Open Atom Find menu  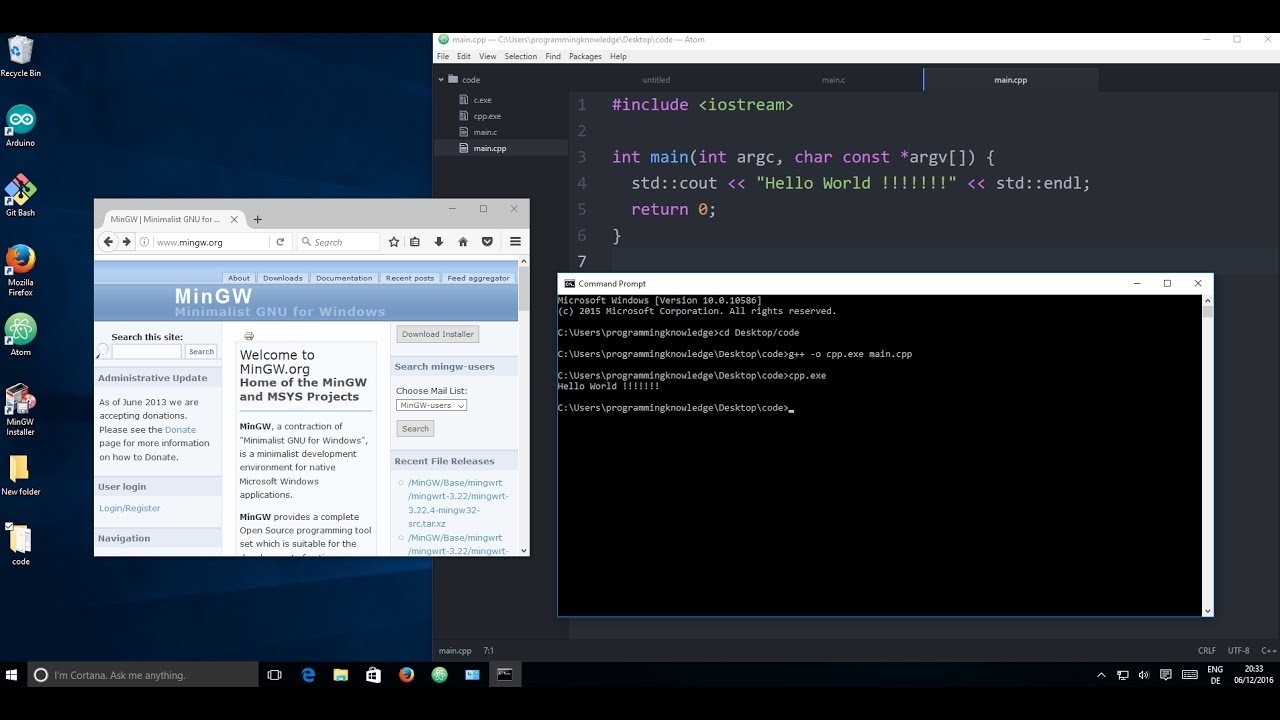553,56
